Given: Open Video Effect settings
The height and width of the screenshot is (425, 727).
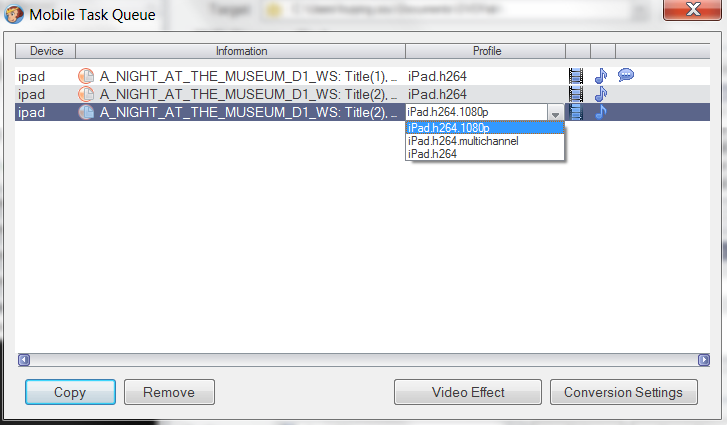Looking at the screenshot, I should click(x=468, y=392).
